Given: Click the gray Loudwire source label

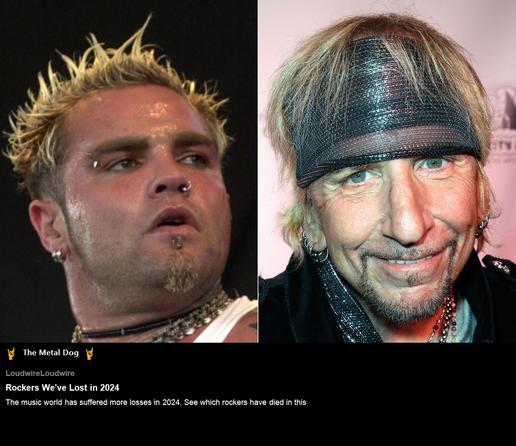Looking at the screenshot, I should (40, 373).
